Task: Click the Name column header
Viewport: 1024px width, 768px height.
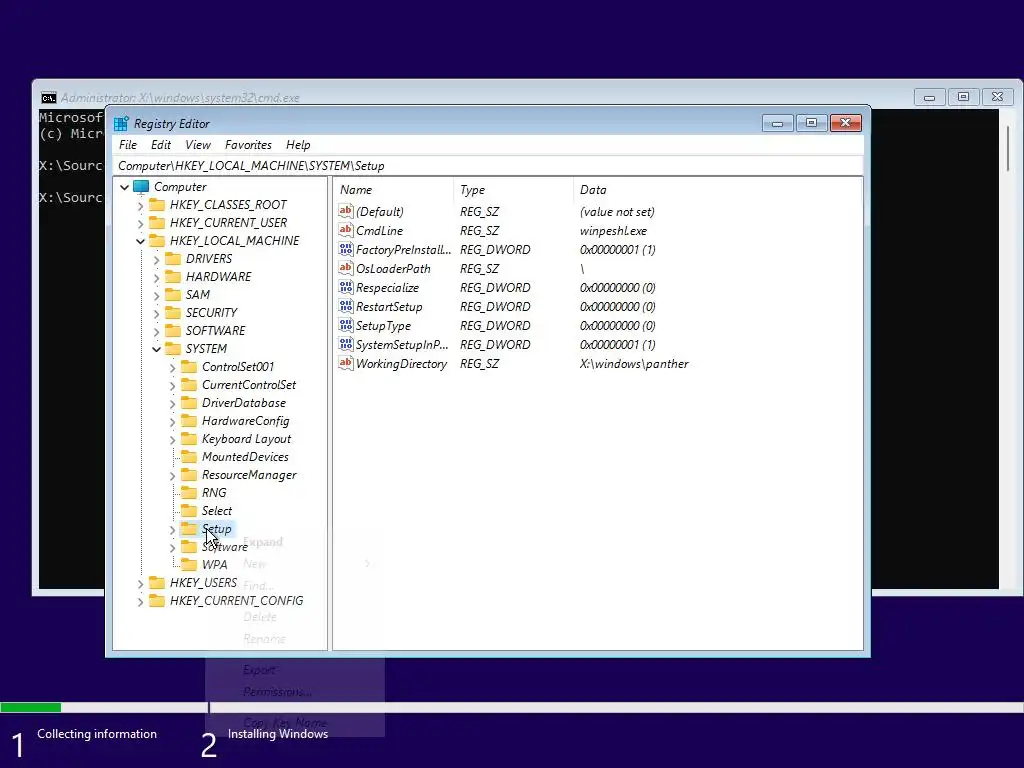Action: coord(394,190)
